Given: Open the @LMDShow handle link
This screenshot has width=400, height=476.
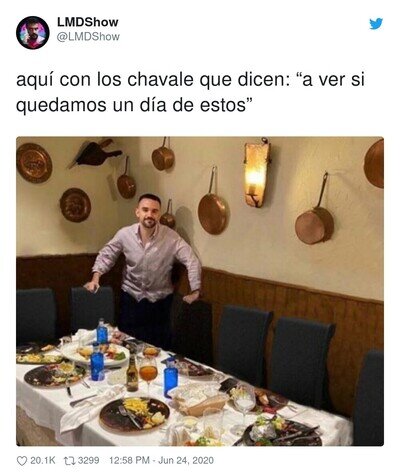Looking at the screenshot, I should point(88,37).
